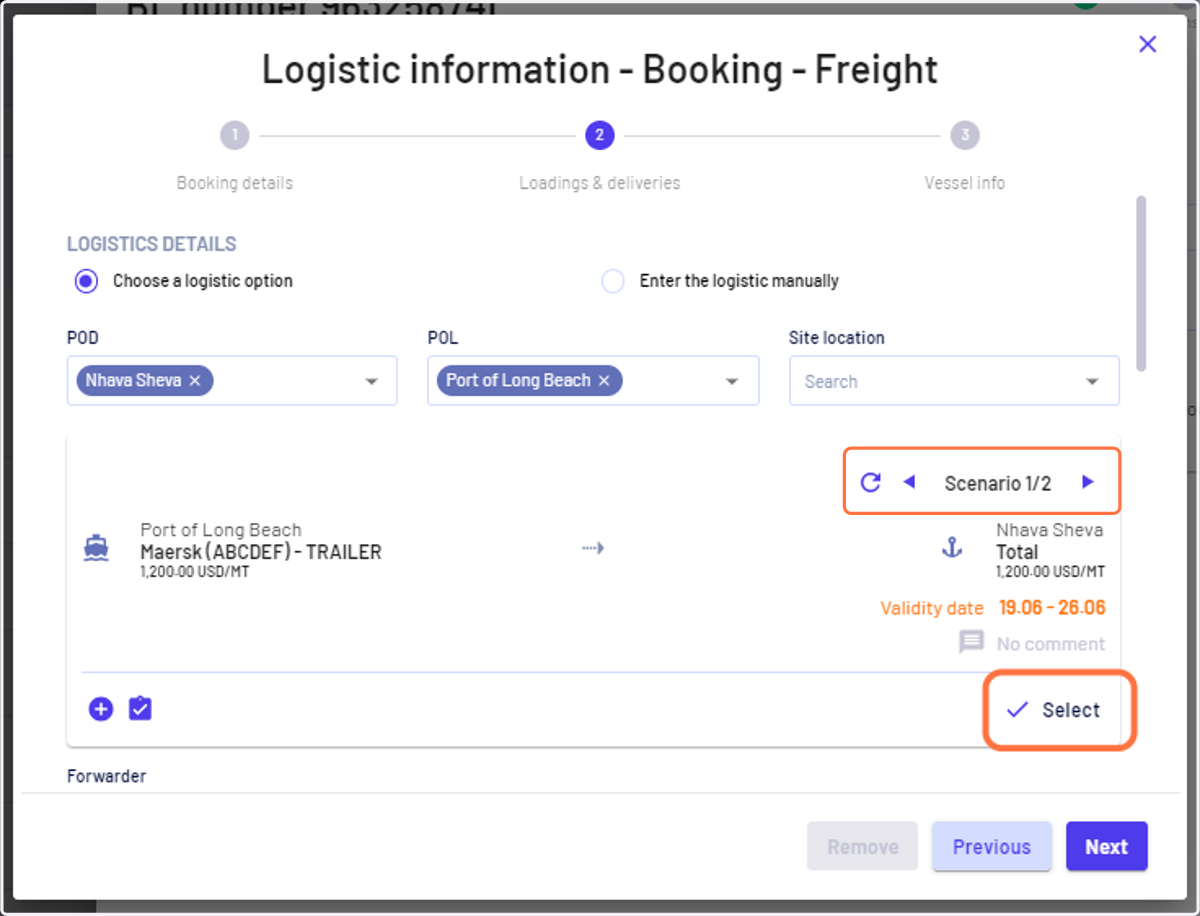
Task: Click the Validity date 19.06 - 26.06 text
Action: [x=993, y=608]
